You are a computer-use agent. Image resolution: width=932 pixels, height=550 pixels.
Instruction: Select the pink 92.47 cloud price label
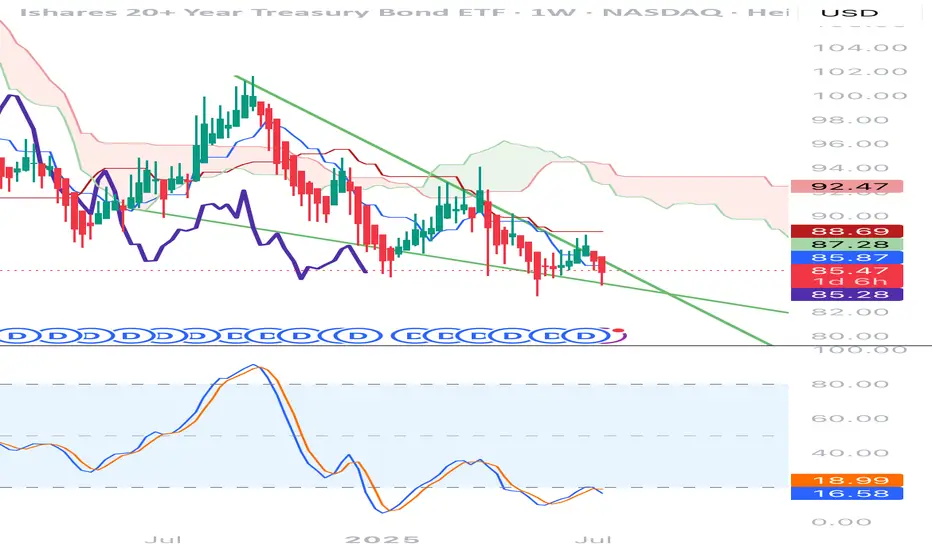tap(847, 186)
